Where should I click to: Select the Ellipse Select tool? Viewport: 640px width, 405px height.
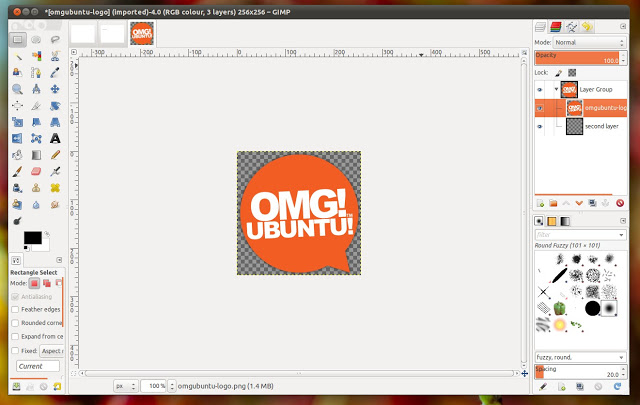36,40
